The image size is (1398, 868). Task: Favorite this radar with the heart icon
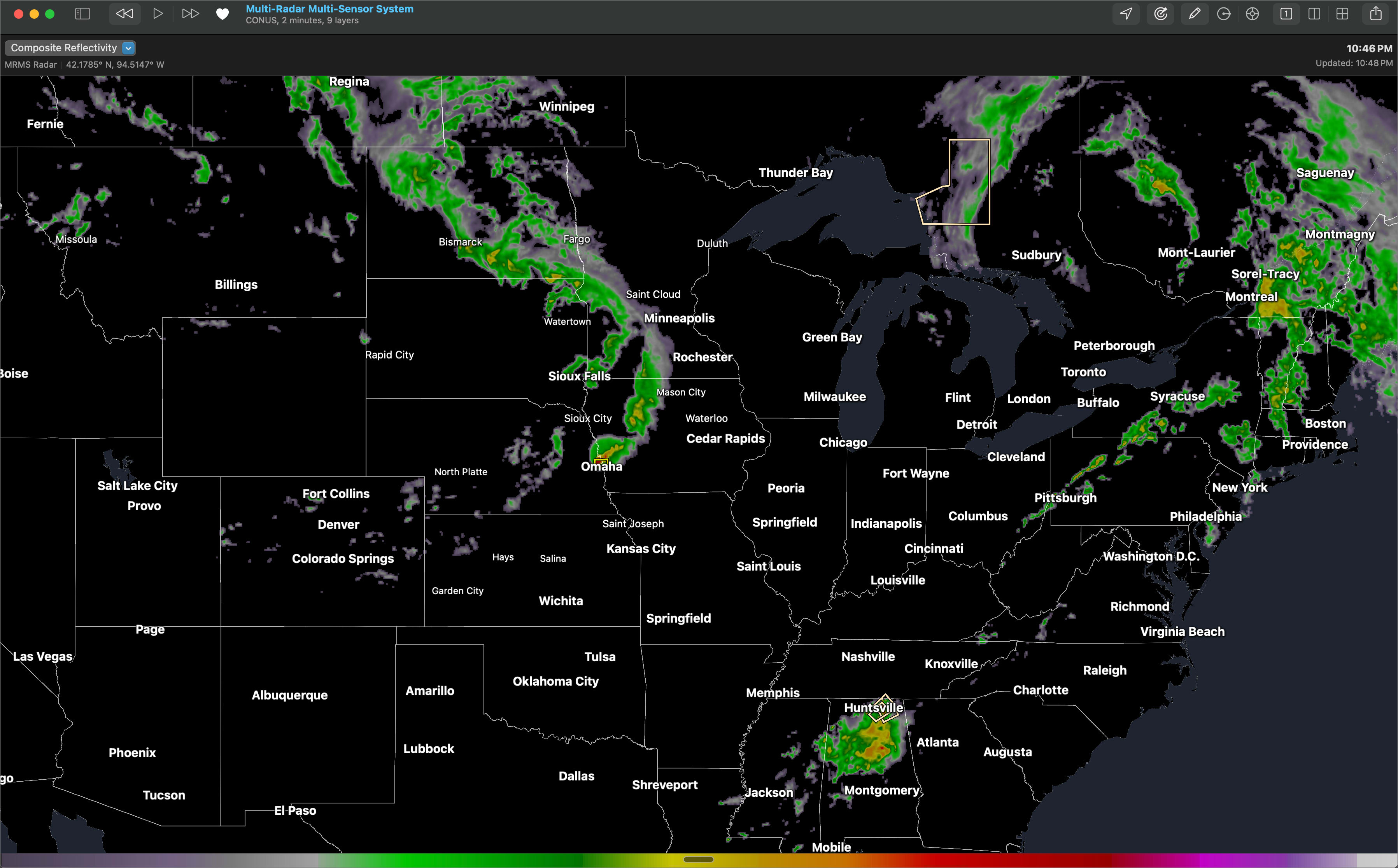coord(222,14)
